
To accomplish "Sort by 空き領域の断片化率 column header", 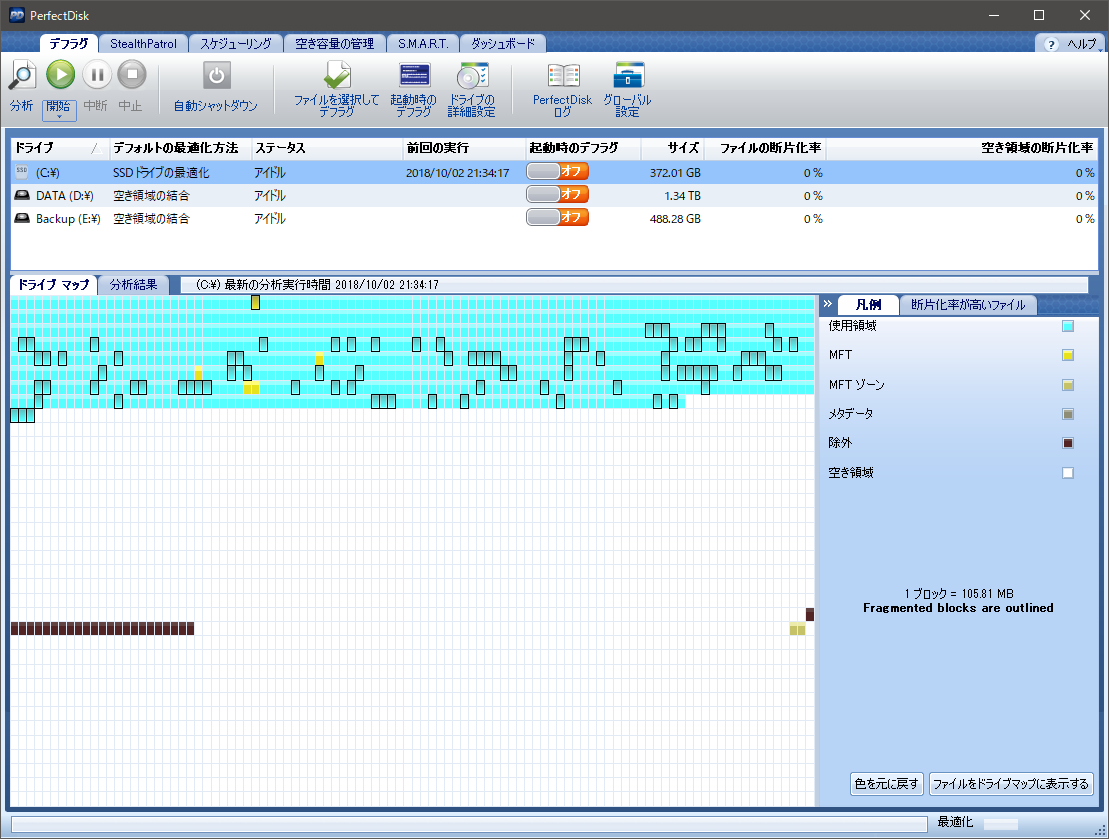I will [x=962, y=148].
